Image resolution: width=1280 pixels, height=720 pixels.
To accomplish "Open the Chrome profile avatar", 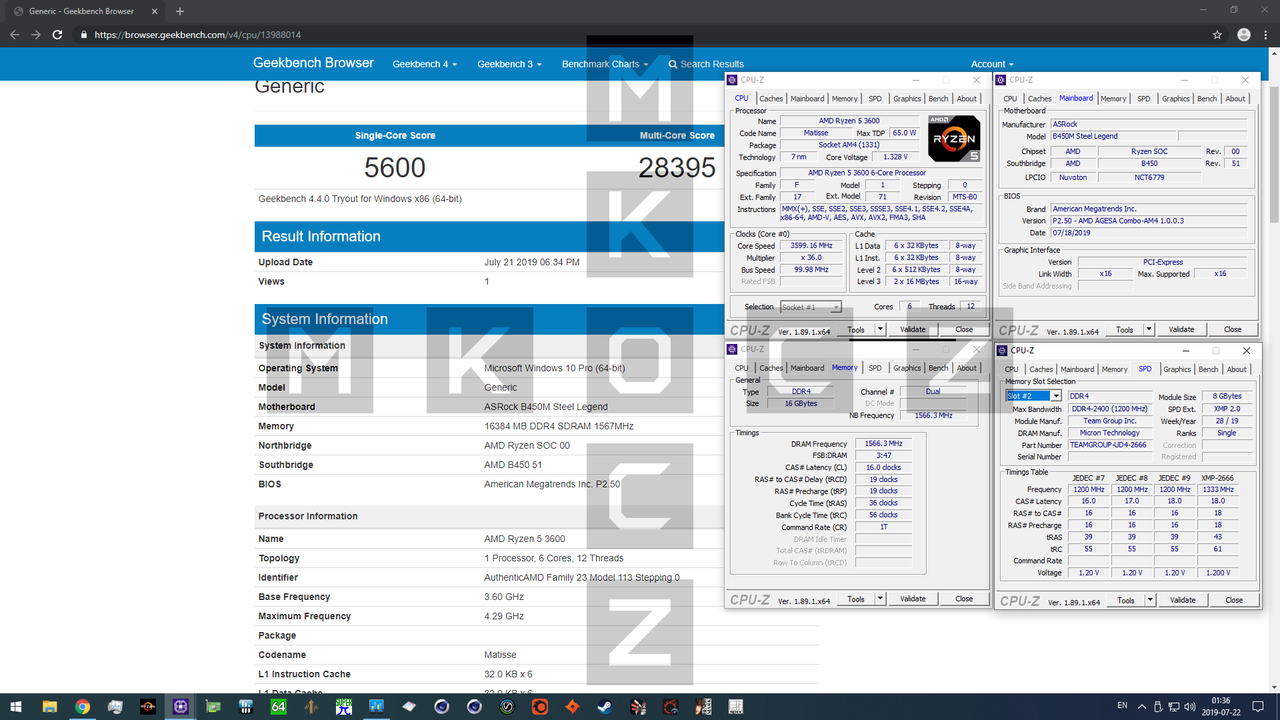I will (1243, 34).
